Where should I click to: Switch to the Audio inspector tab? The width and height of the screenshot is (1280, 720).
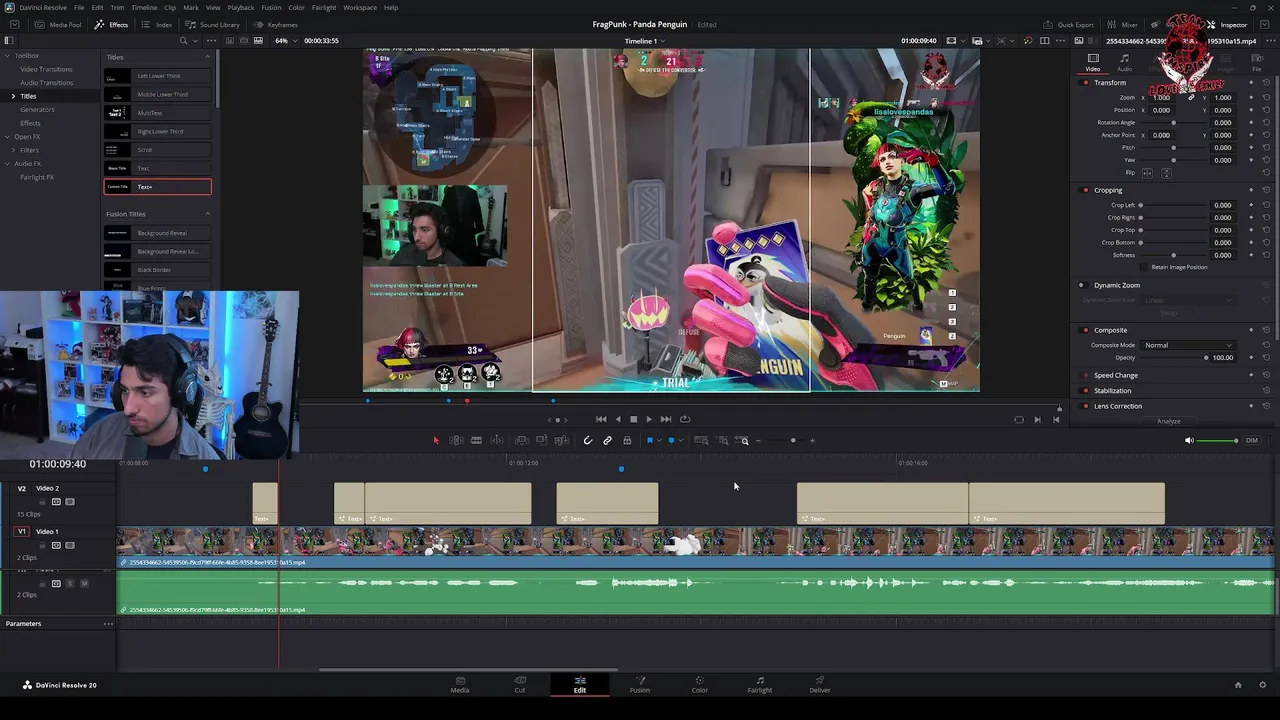[1125, 62]
